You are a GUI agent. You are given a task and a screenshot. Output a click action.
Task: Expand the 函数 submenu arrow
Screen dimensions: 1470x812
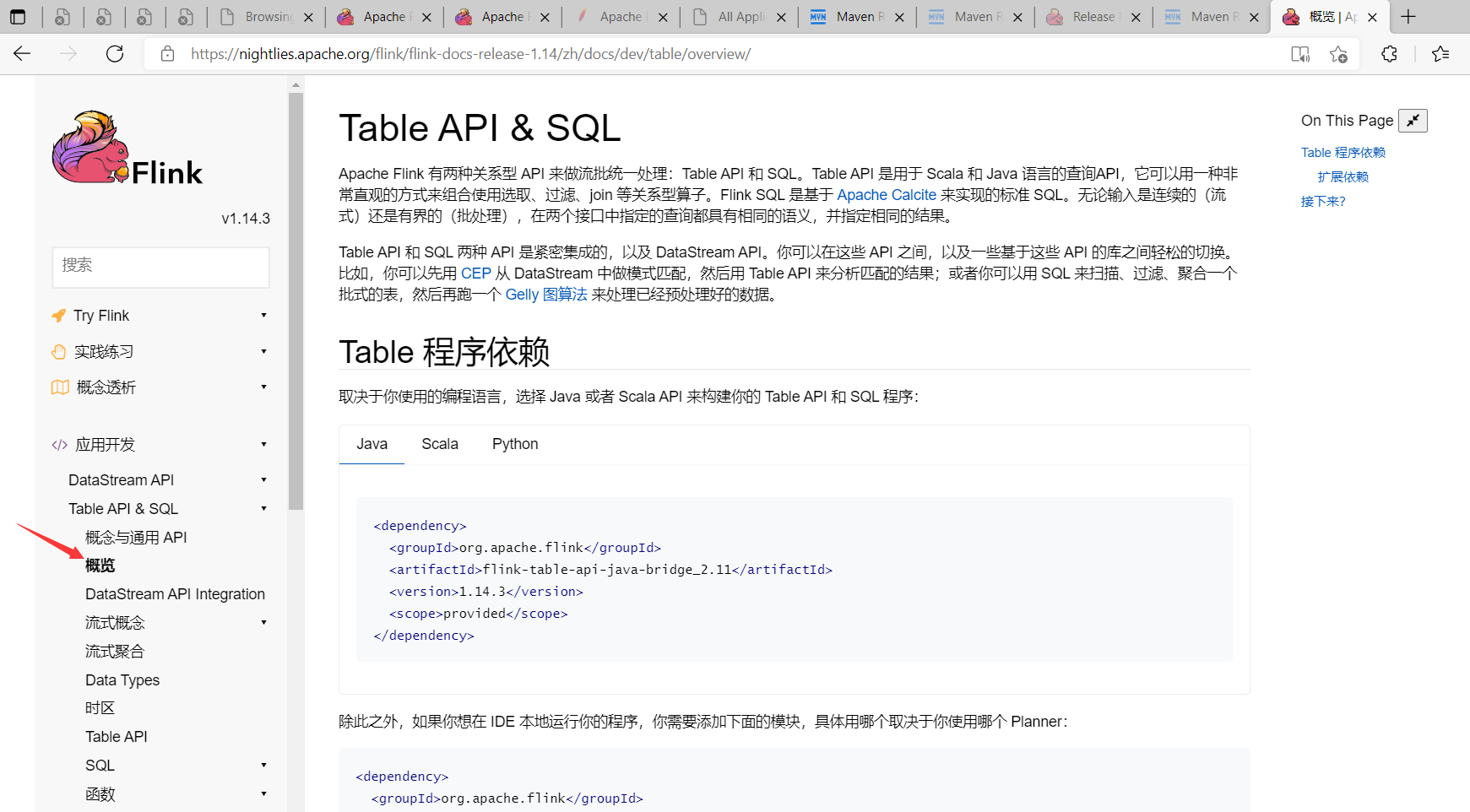(263, 794)
